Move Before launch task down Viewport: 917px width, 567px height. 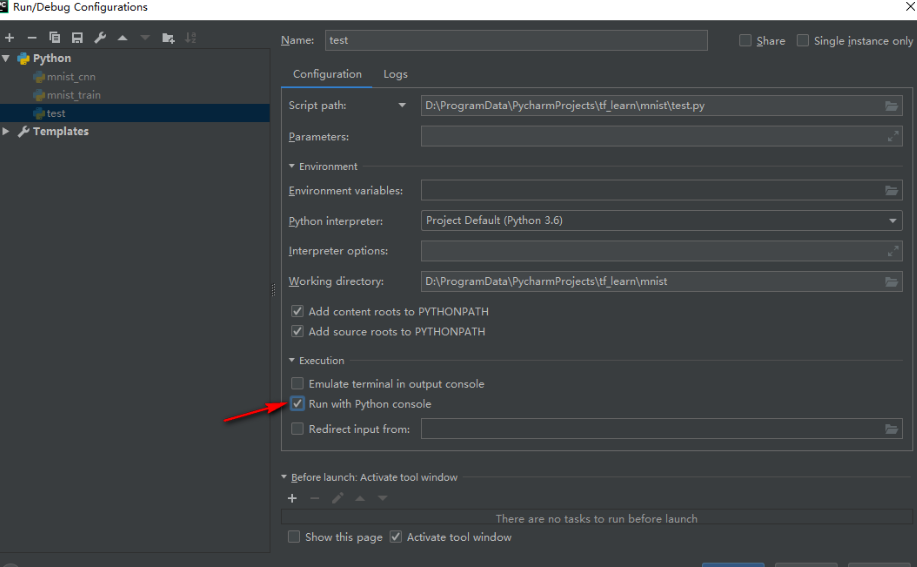[382, 498]
